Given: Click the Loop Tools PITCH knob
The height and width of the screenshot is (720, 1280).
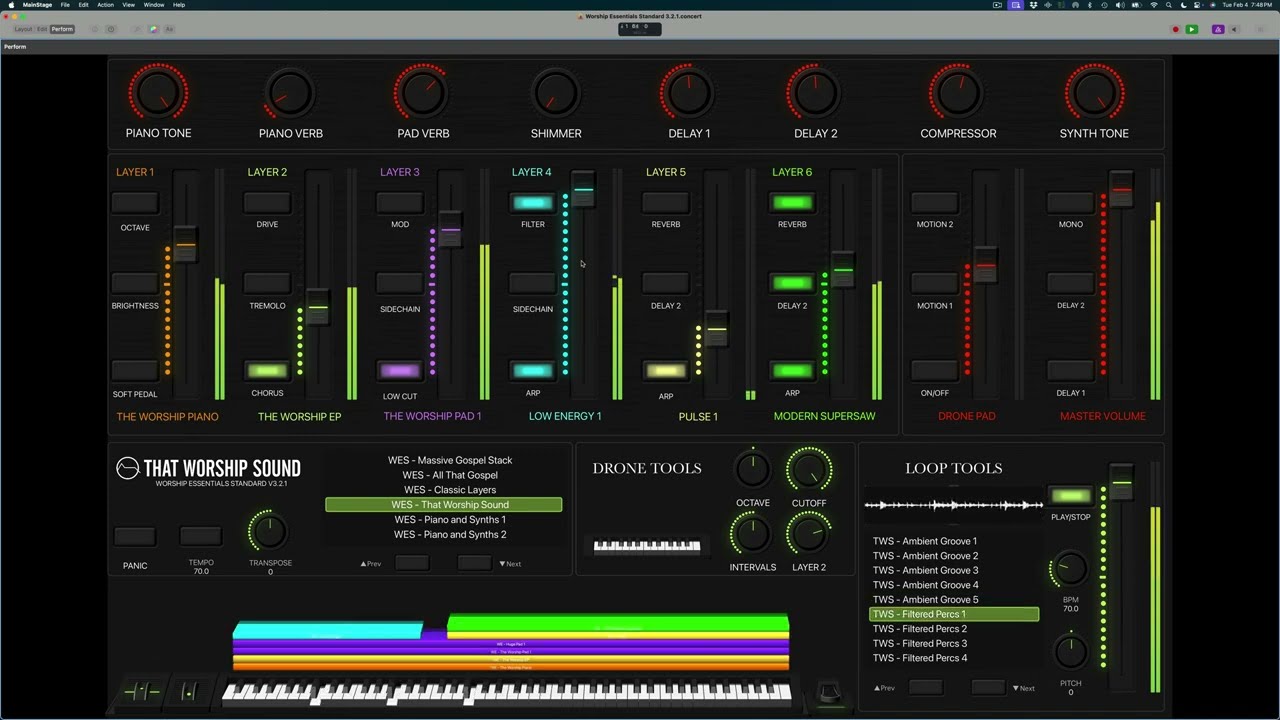Looking at the screenshot, I should tap(1070, 652).
